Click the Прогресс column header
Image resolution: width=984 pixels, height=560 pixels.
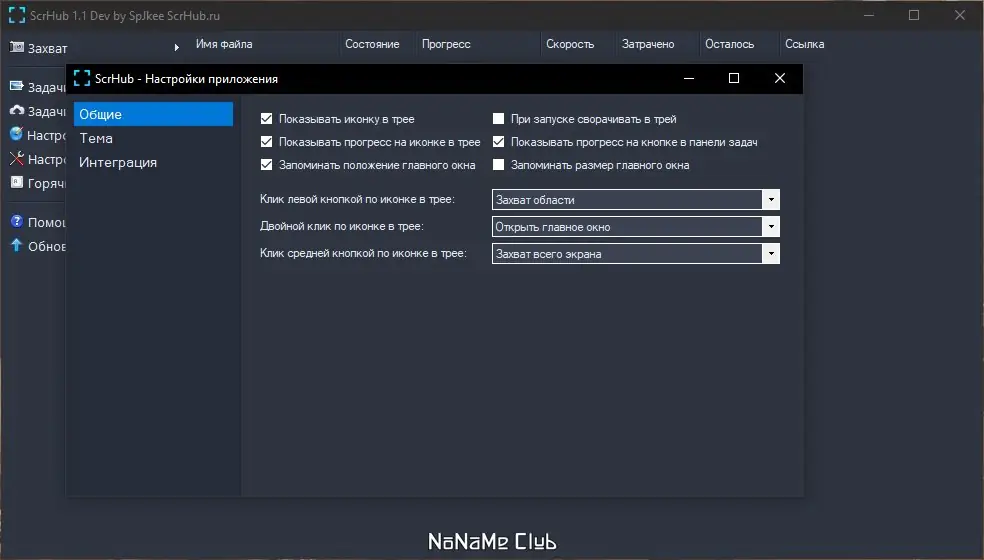coord(446,44)
